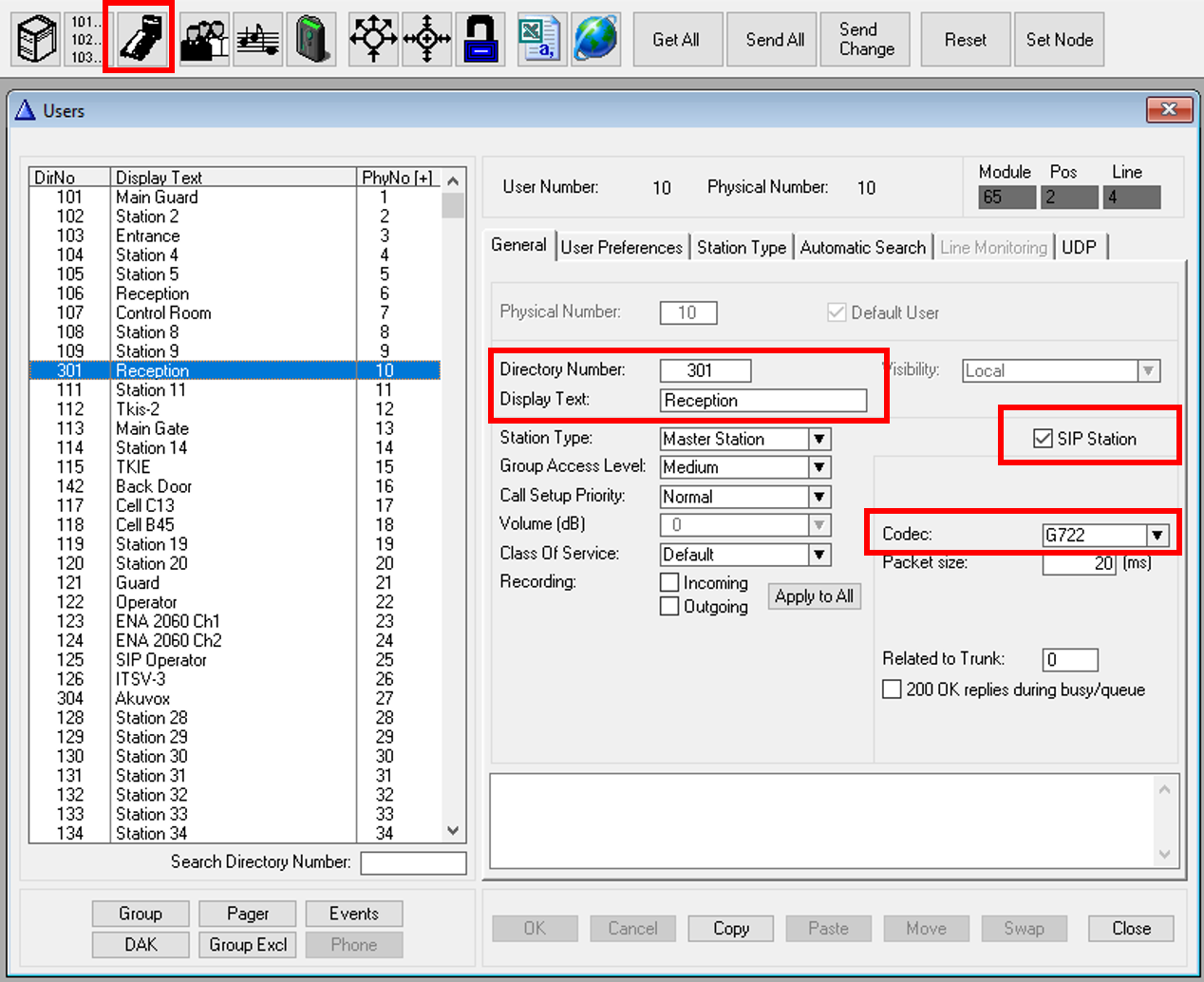Click the Excel spreadsheet export icon
The height and width of the screenshot is (982, 1204).
coord(542,39)
